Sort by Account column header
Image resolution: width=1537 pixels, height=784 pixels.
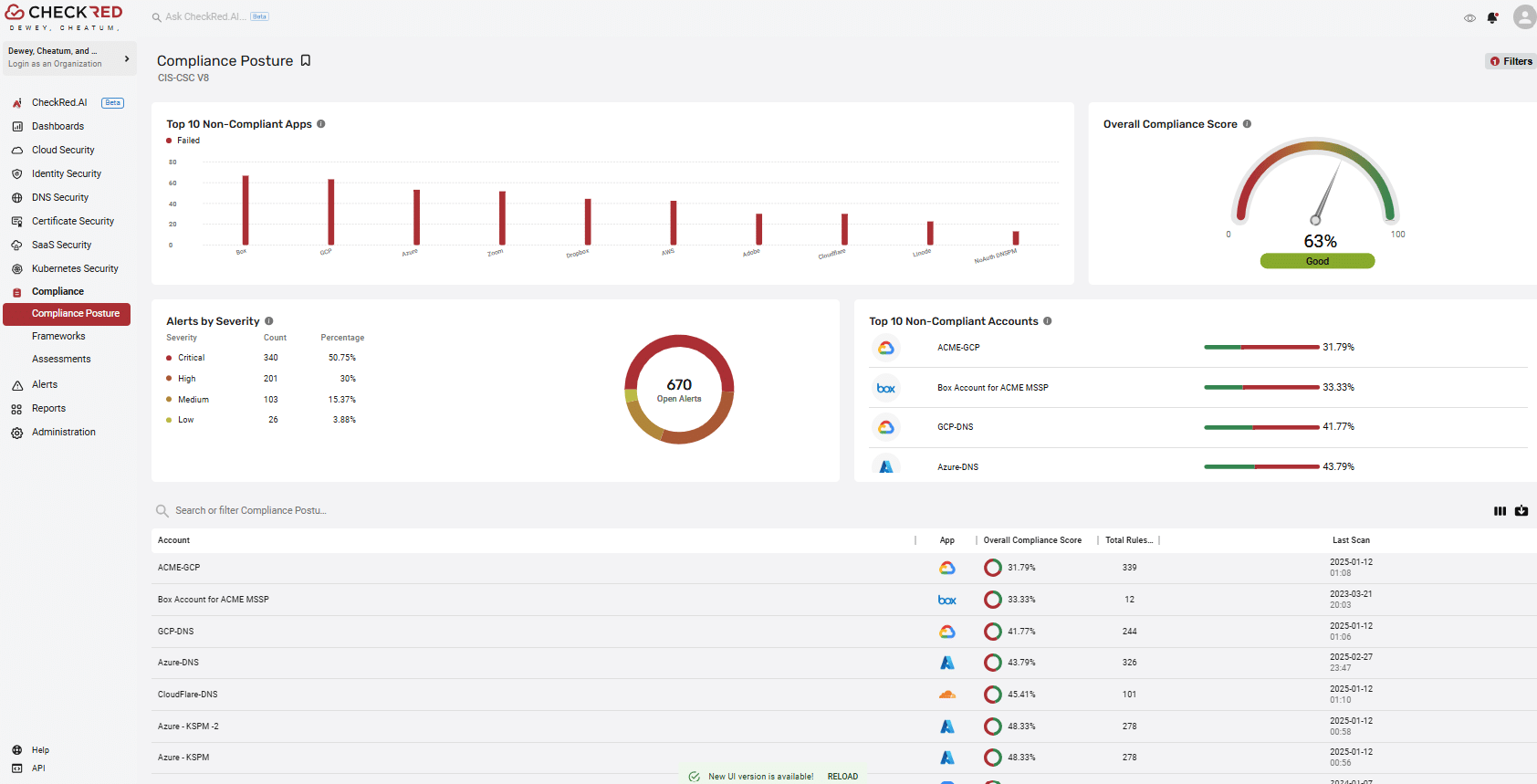(173, 540)
